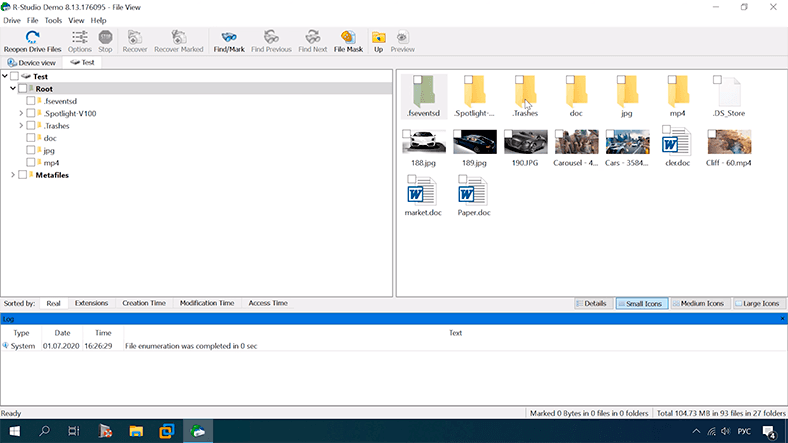This screenshot has height=443, width=788.
Task: Tick the checkbox next to doc folder in tree
Action: 32,138
